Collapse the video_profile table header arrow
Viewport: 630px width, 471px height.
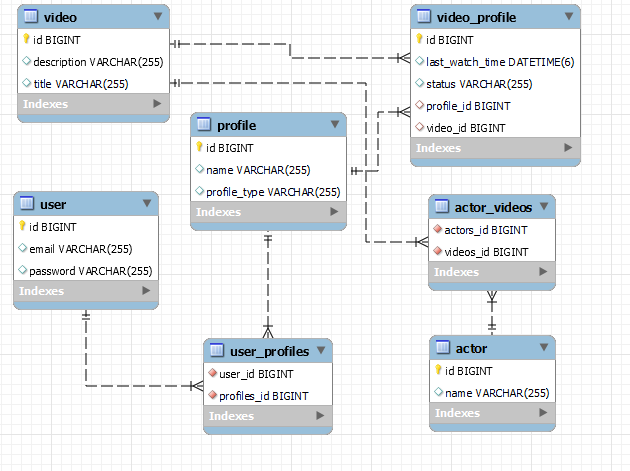tap(569, 16)
